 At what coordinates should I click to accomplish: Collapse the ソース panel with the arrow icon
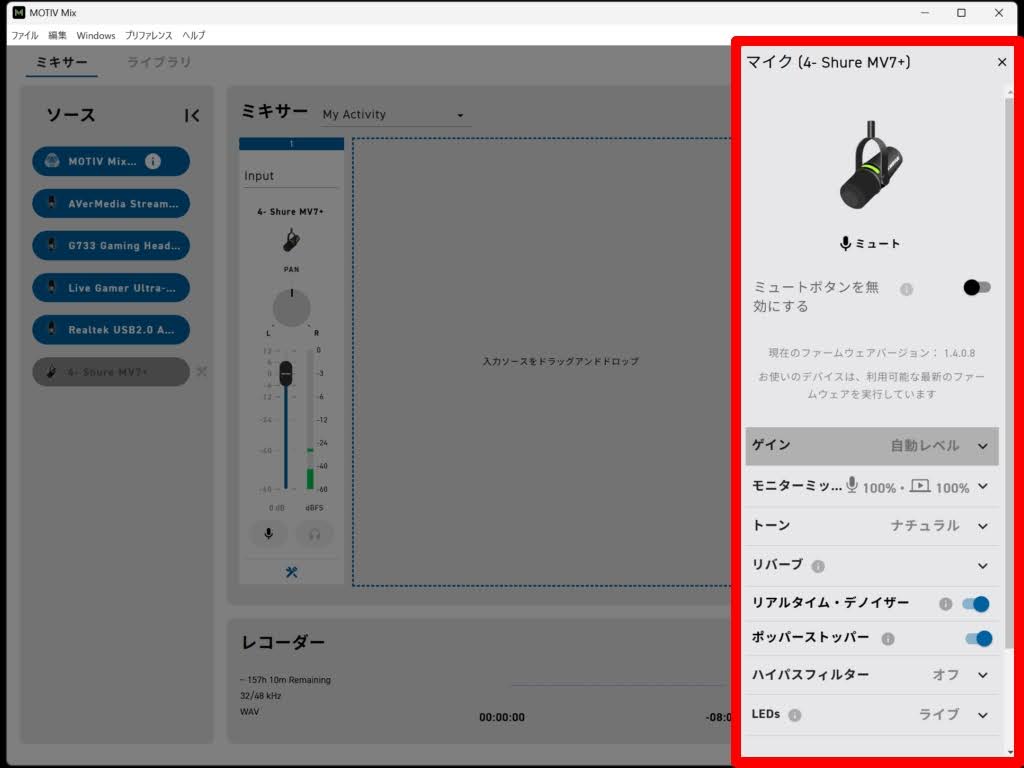tap(192, 116)
